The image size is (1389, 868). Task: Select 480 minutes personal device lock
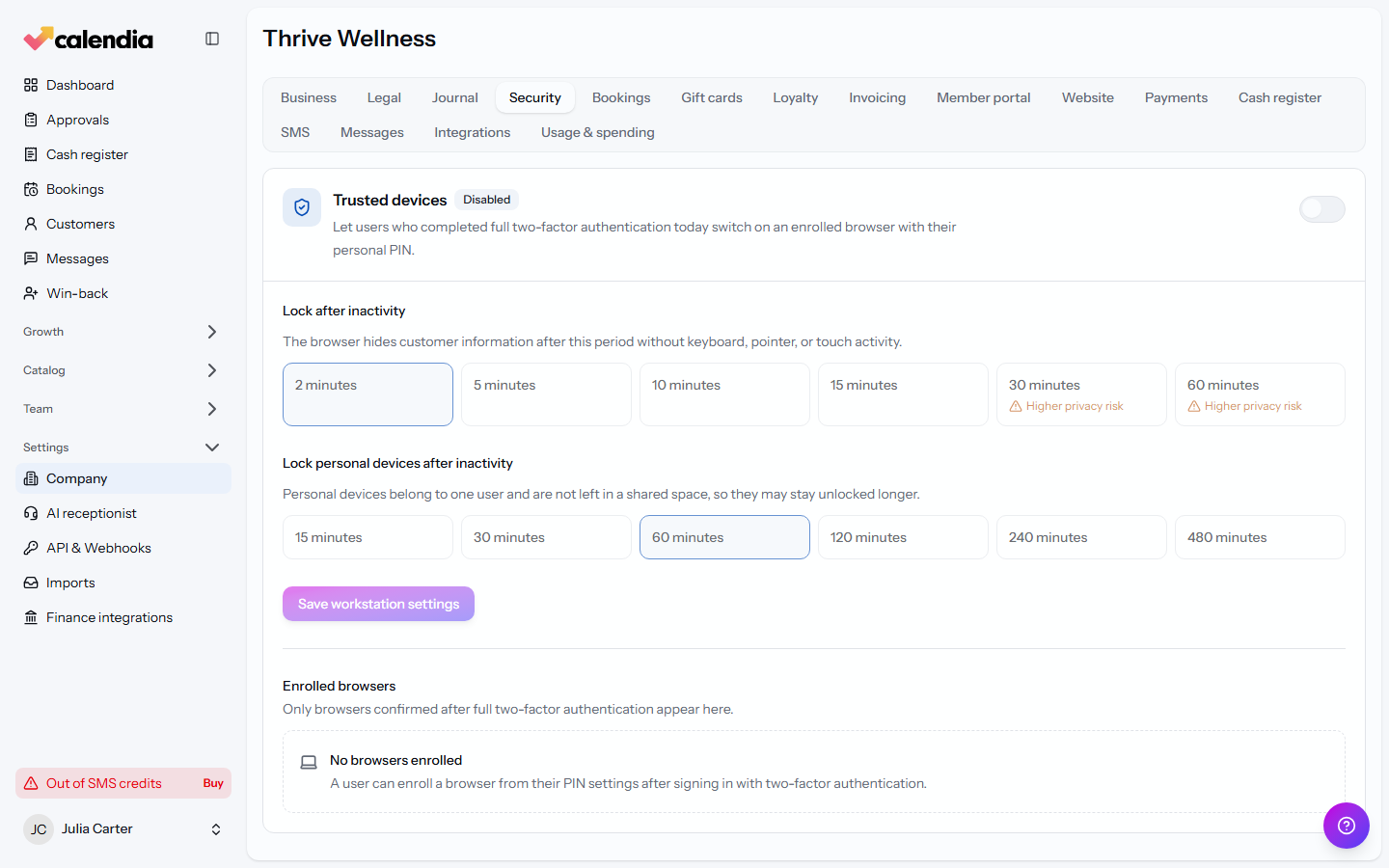click(x=1260, y=537)
